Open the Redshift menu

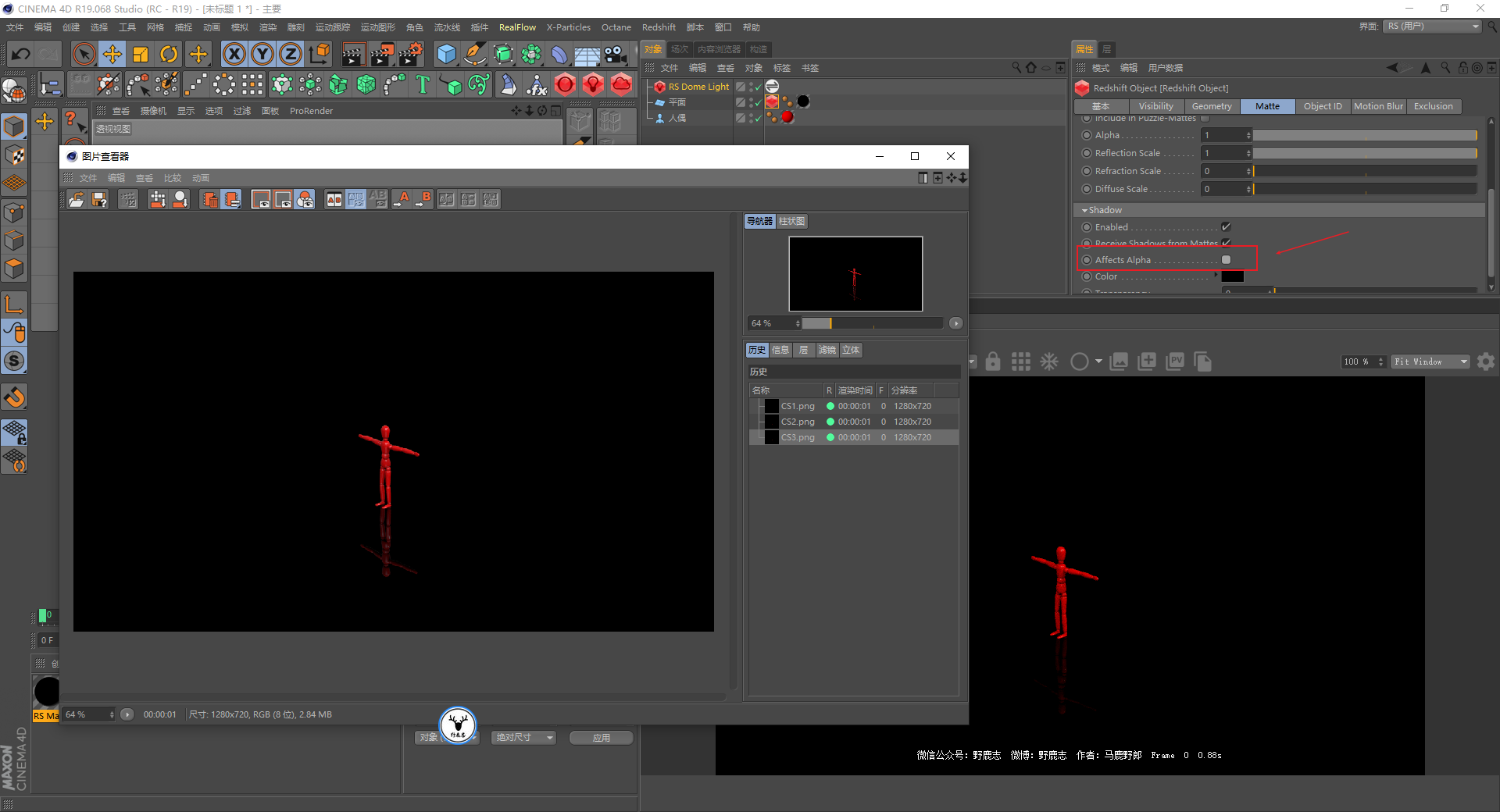(x=658, y=27)
